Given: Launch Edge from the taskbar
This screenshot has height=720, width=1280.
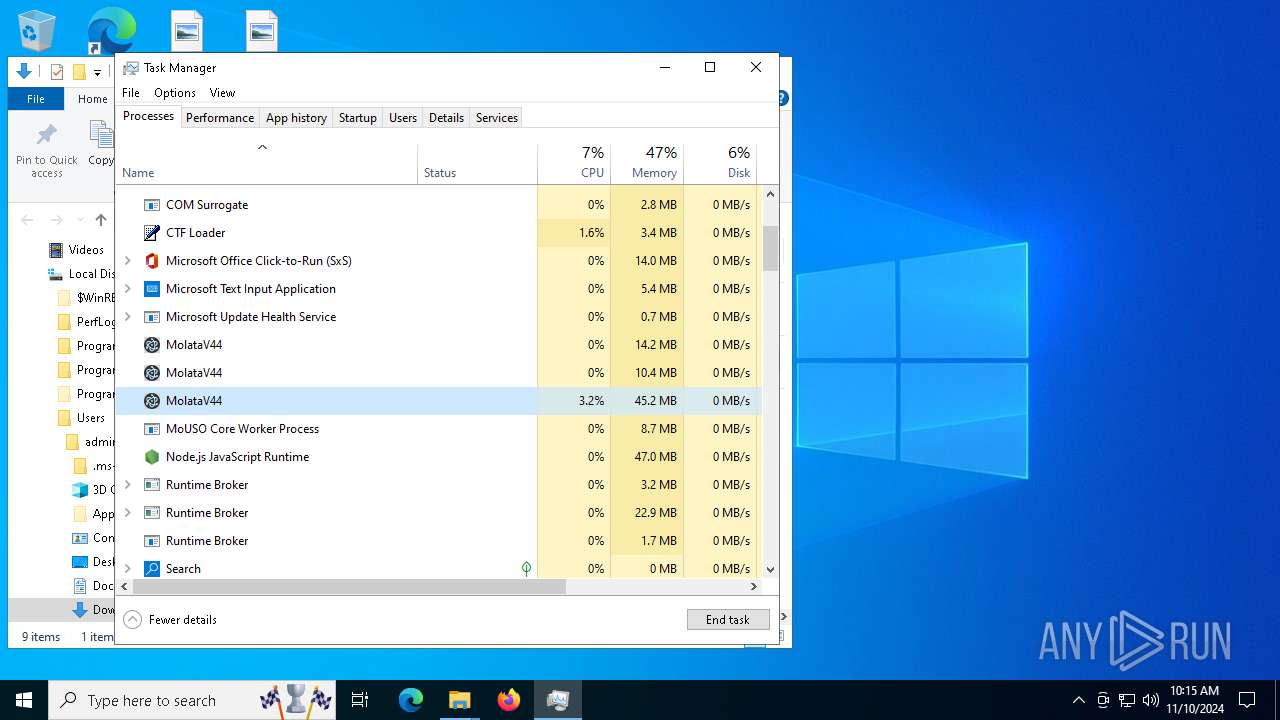Looking at the screenshot, I should [411, 700].
